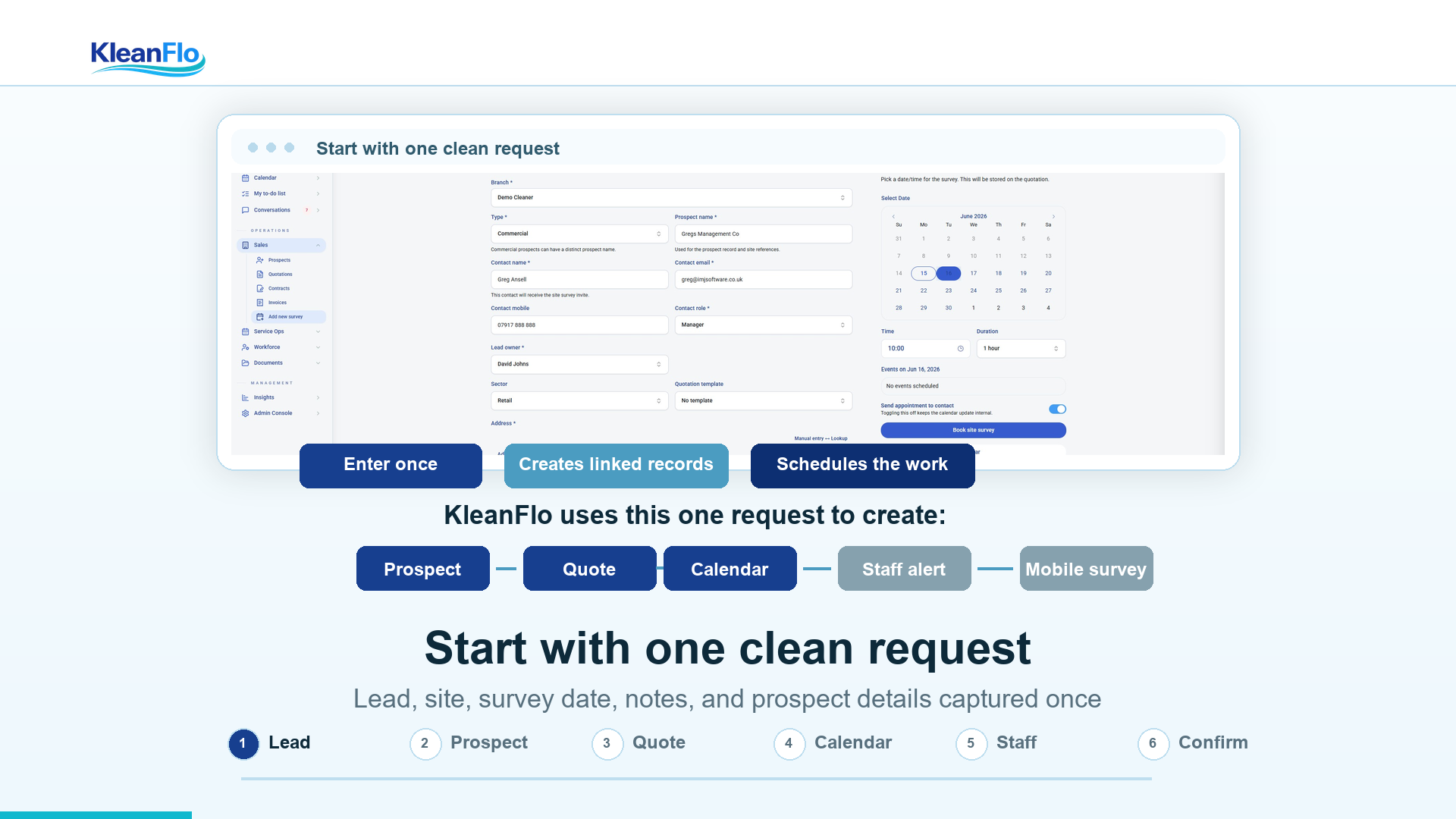1456x819 pixels.
Task: Click the red 7 badge on Conversations
Action: [307, 210]
